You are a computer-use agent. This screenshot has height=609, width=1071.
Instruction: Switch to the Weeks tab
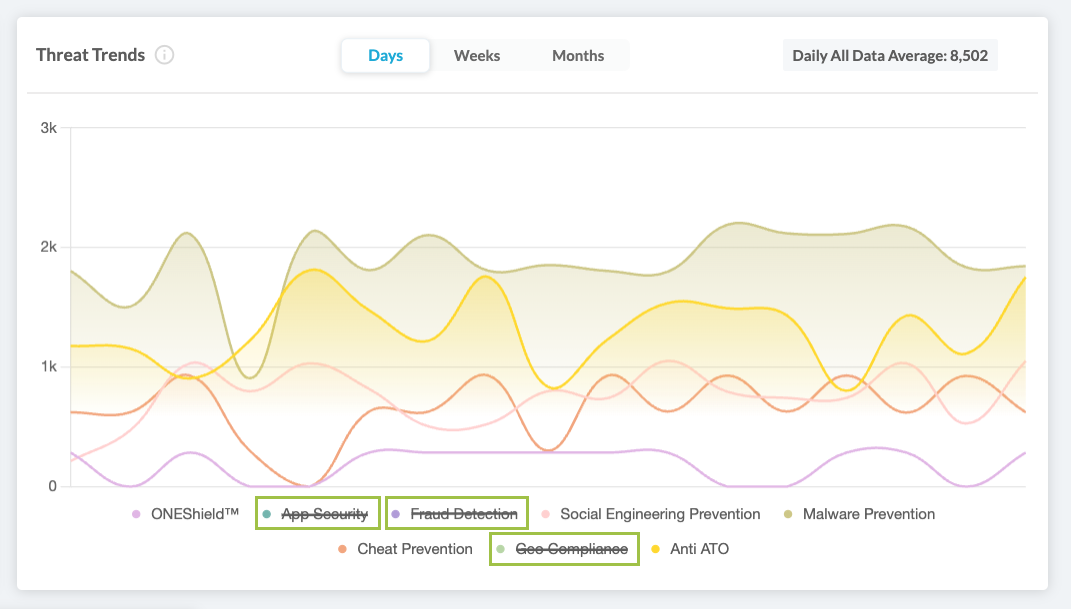point(477,56)
